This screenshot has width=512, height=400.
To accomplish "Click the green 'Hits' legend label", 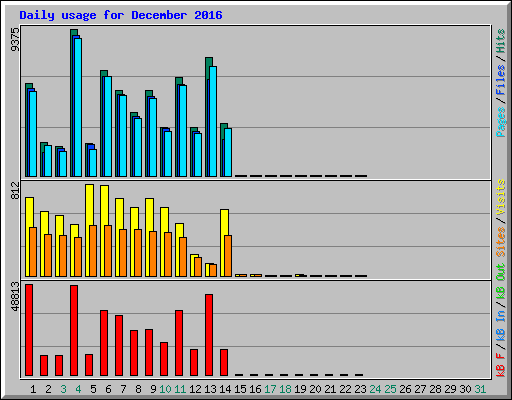I will [500, 41].
